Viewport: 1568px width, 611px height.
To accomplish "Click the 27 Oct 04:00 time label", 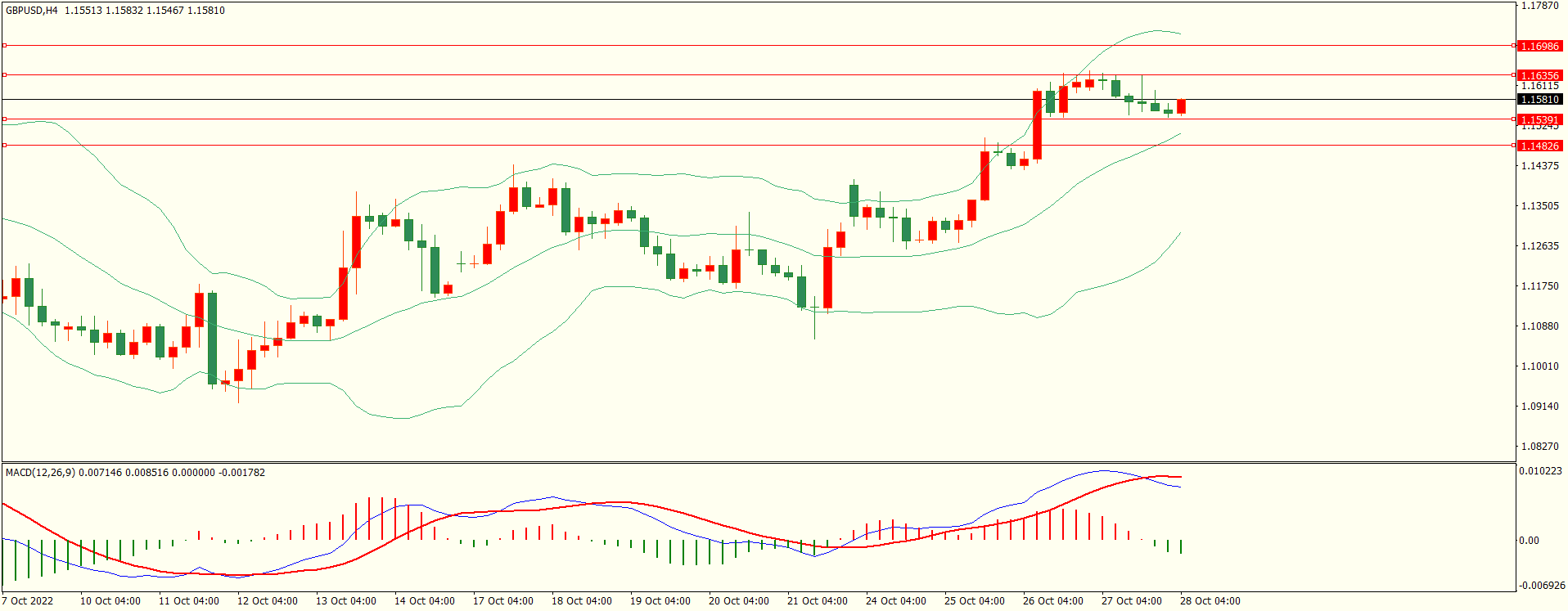I will coord(1132,601).
